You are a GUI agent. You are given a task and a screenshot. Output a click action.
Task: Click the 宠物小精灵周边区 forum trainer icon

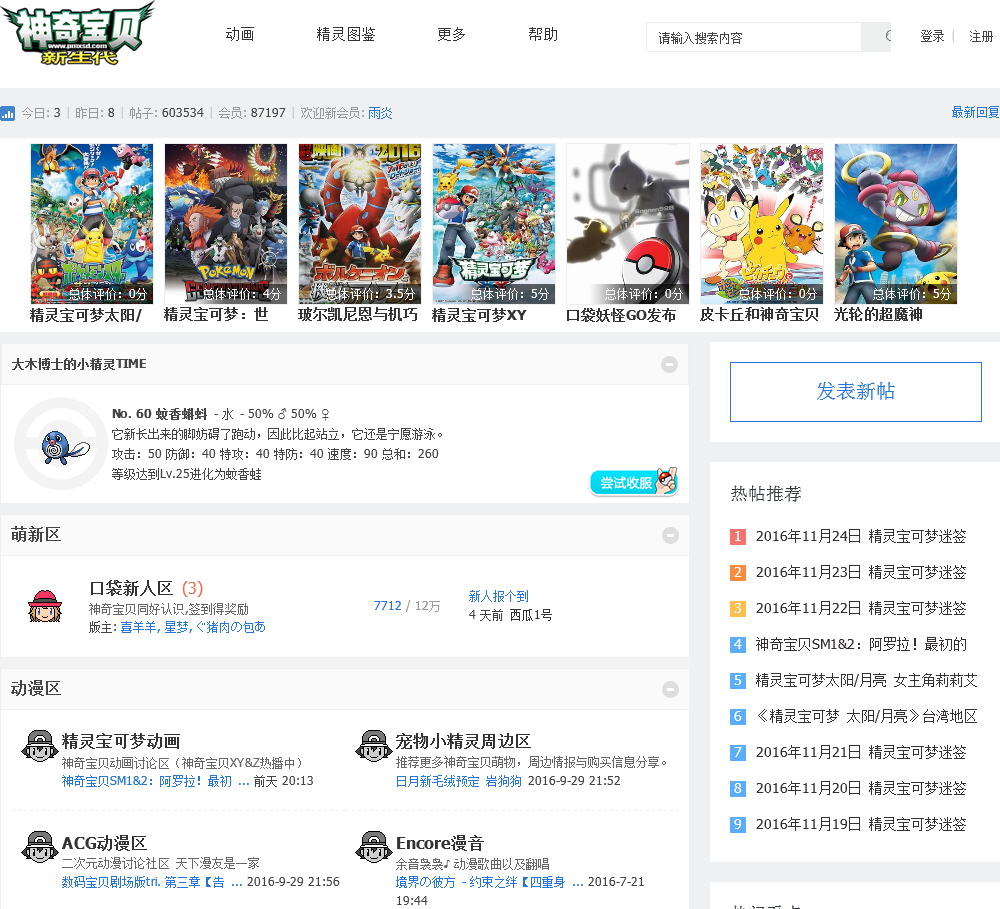(x=374, y=746)
